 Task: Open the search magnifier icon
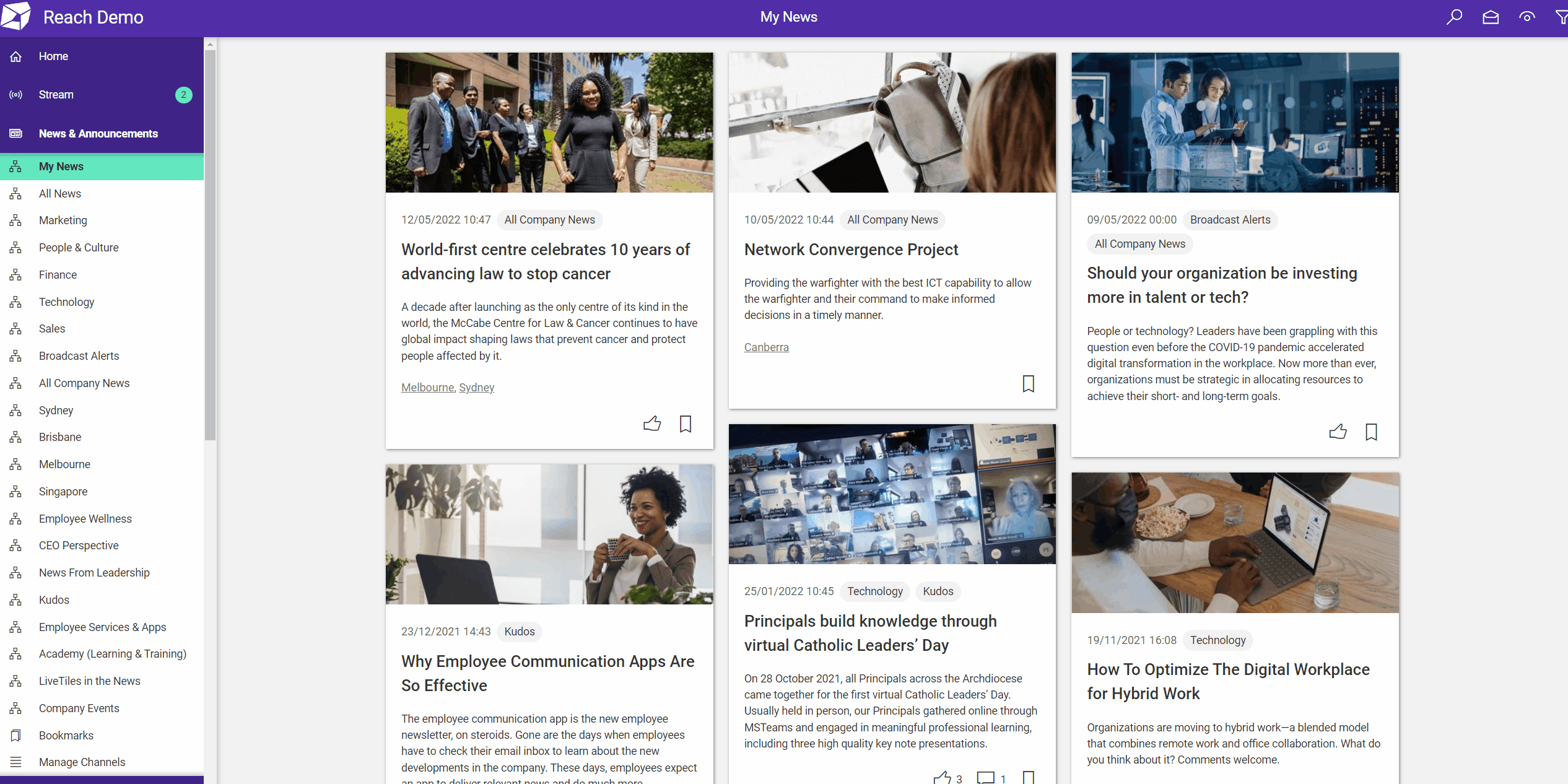[x=1454, y=17]
